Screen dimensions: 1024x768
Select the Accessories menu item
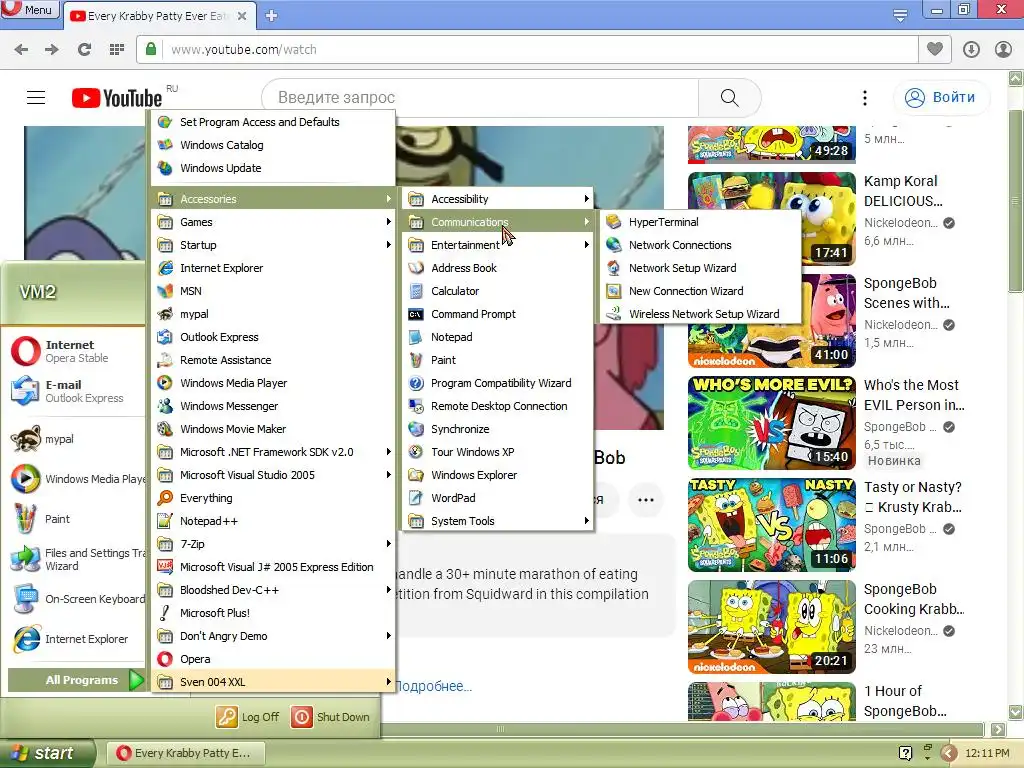[x=273, y=199]
